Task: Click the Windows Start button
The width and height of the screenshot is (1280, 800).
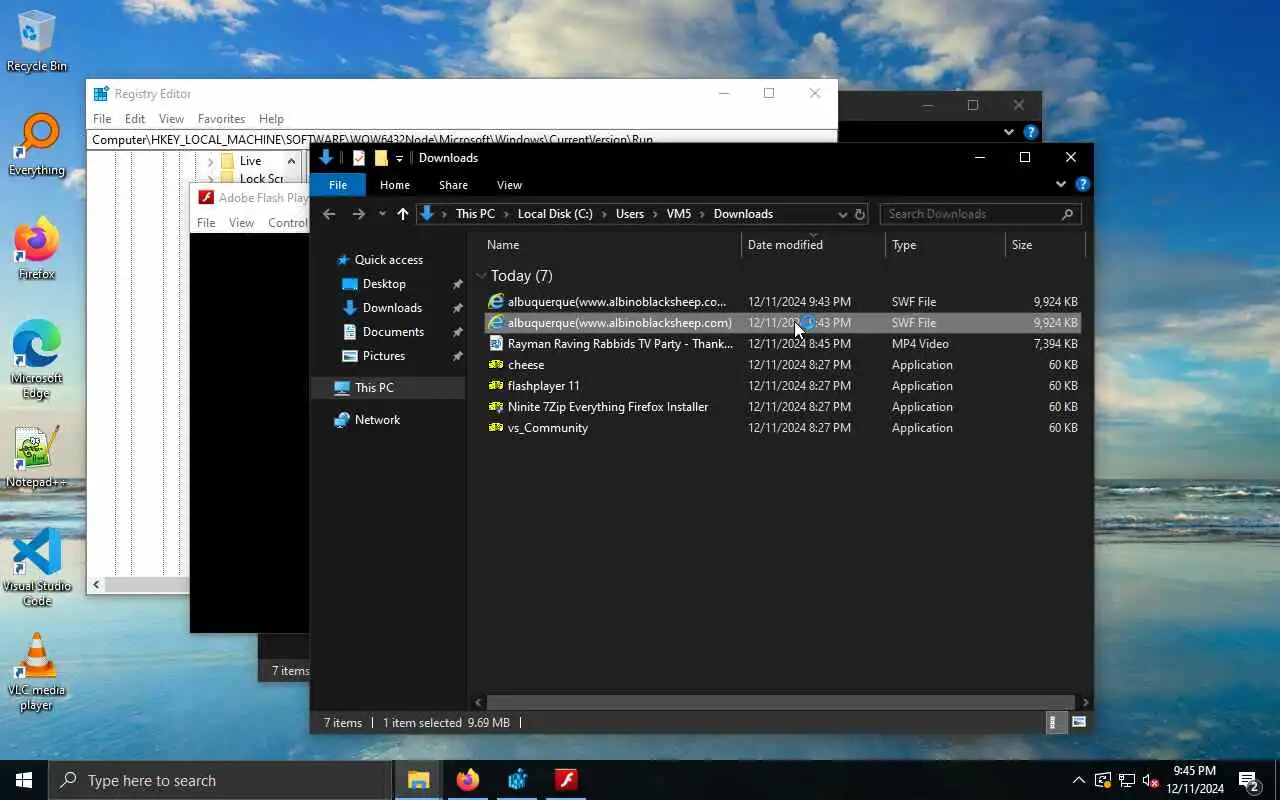Action: pos(24,780)
